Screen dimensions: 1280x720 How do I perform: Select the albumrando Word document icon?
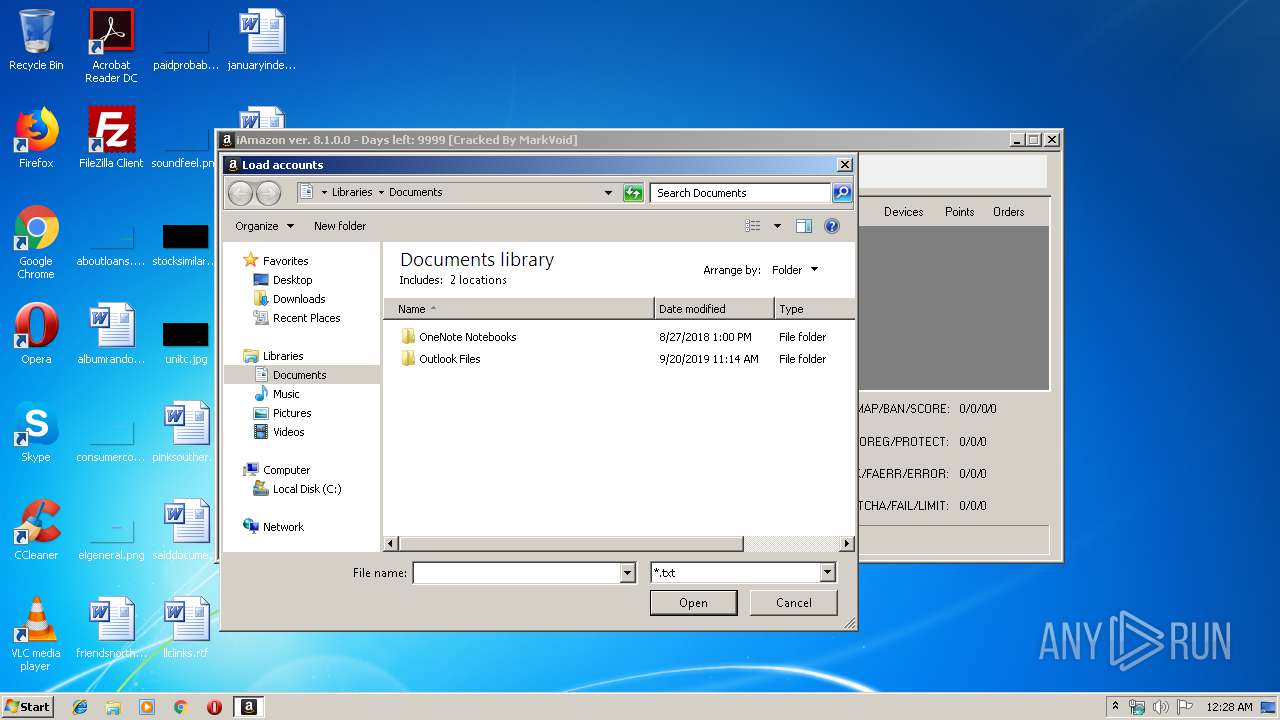[x=111, y=334]
